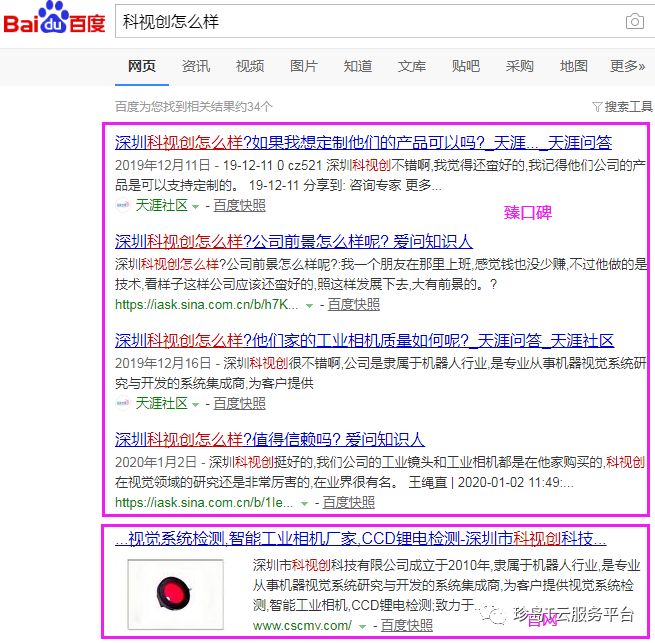Viewport: 655px width, 643px height.
Task: Switch to the 资讯 tab
Action: tap(196, 66)
